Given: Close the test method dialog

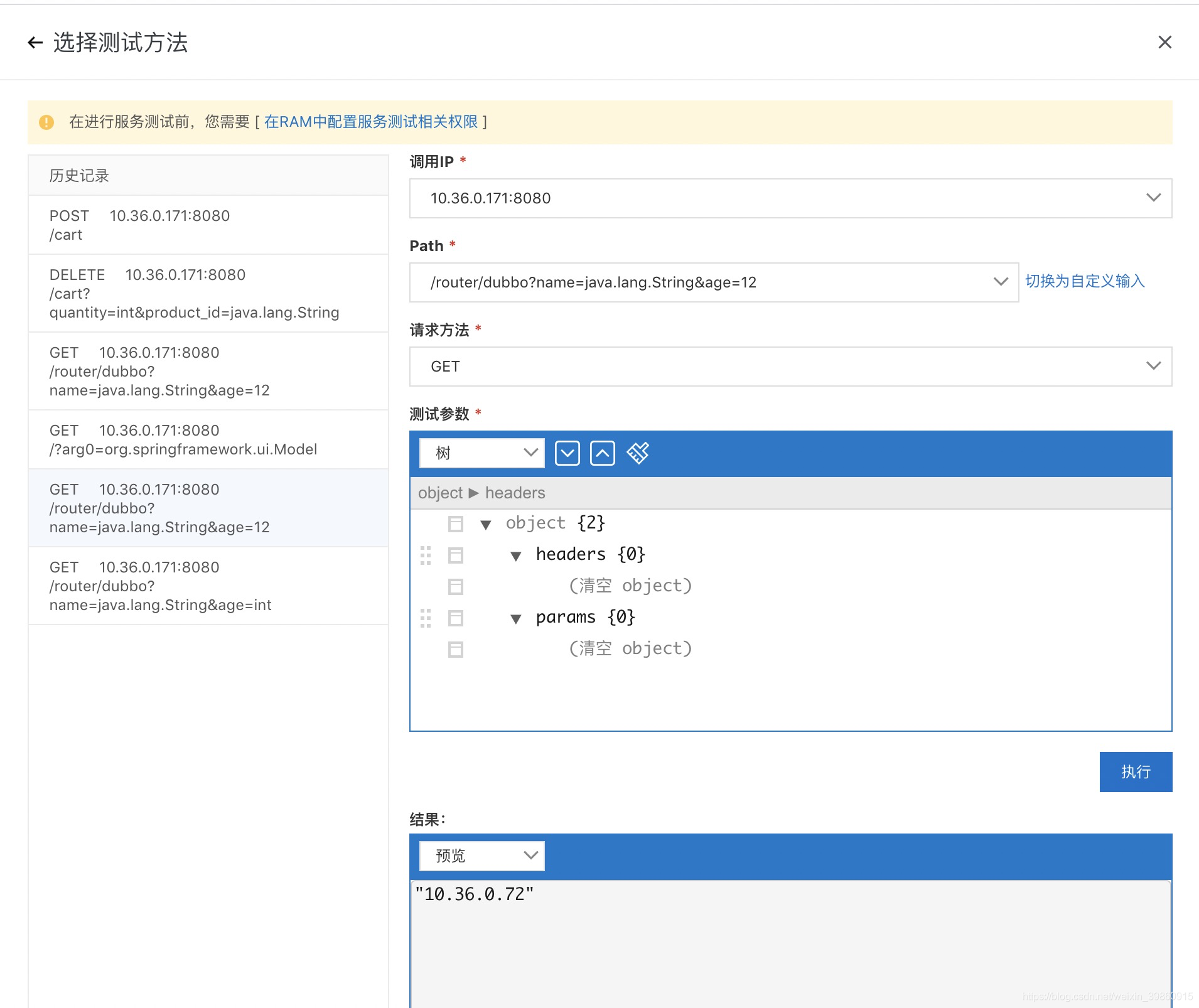Looking at the screenshot, I should click(x=1164, y=42).
